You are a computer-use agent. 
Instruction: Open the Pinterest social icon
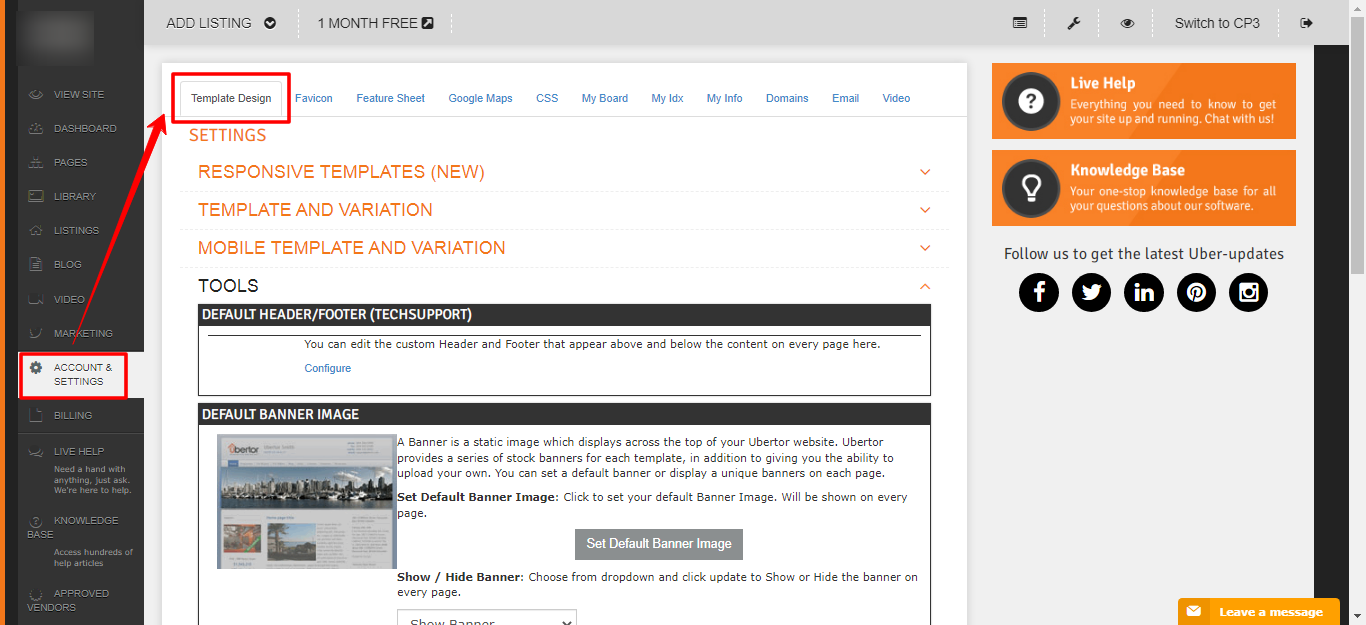[x=1196, y=292]
